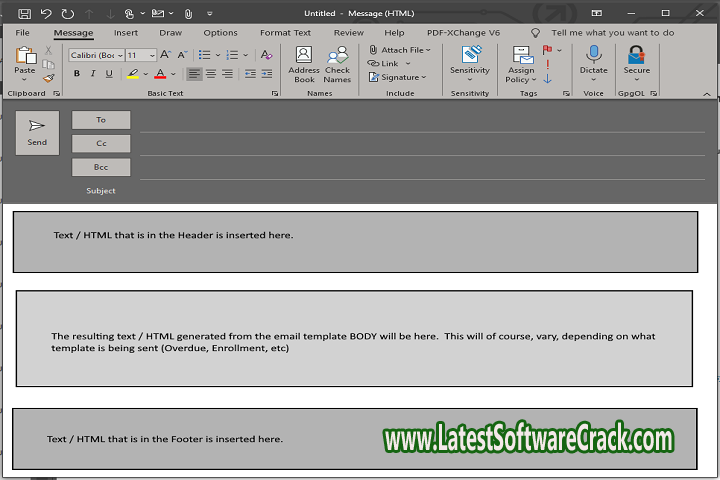Switch to the Insert ribbon tab
Screen dimensions: 720x480
point(126,33)
